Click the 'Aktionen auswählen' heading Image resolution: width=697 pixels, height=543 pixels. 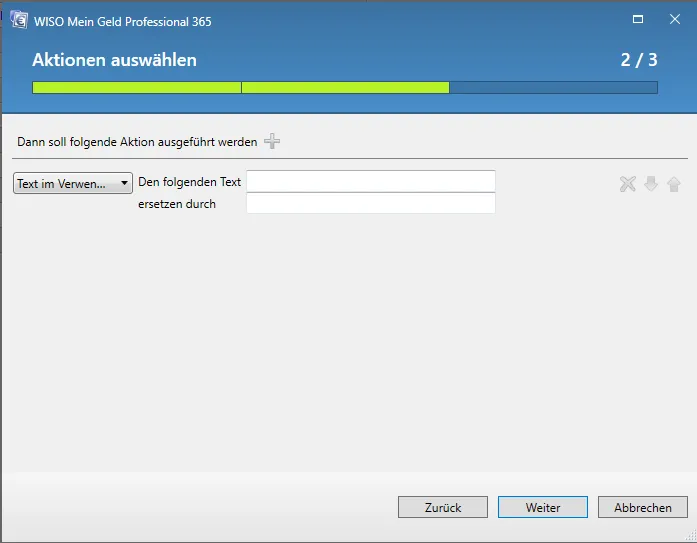(114, 60)
